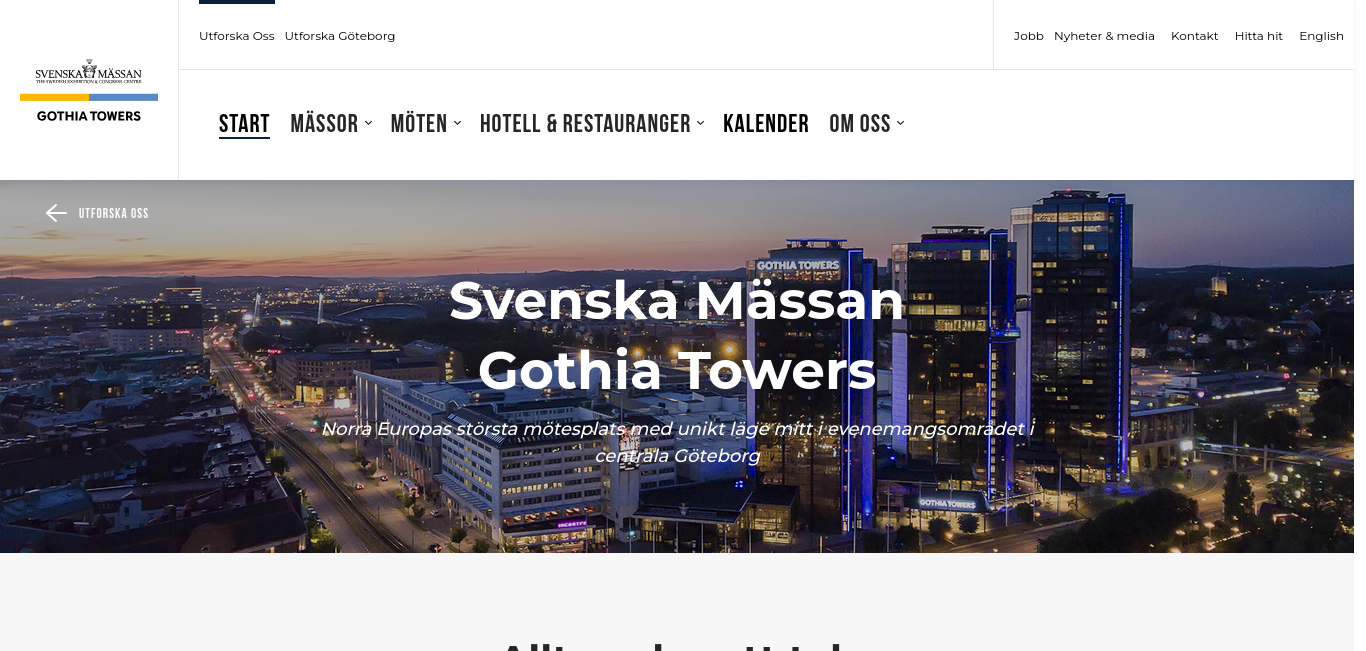Image resolution: width=1366 pixels, height=651 pixels.
Task: Expand the Om Oss menu chevron
Action: click(900, 123)
